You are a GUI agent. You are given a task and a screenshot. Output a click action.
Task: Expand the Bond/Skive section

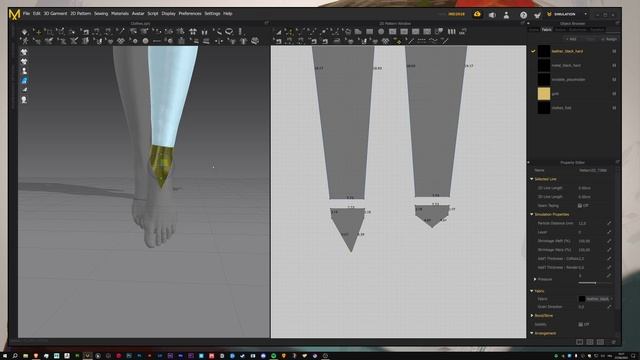(x=532, y=316)
